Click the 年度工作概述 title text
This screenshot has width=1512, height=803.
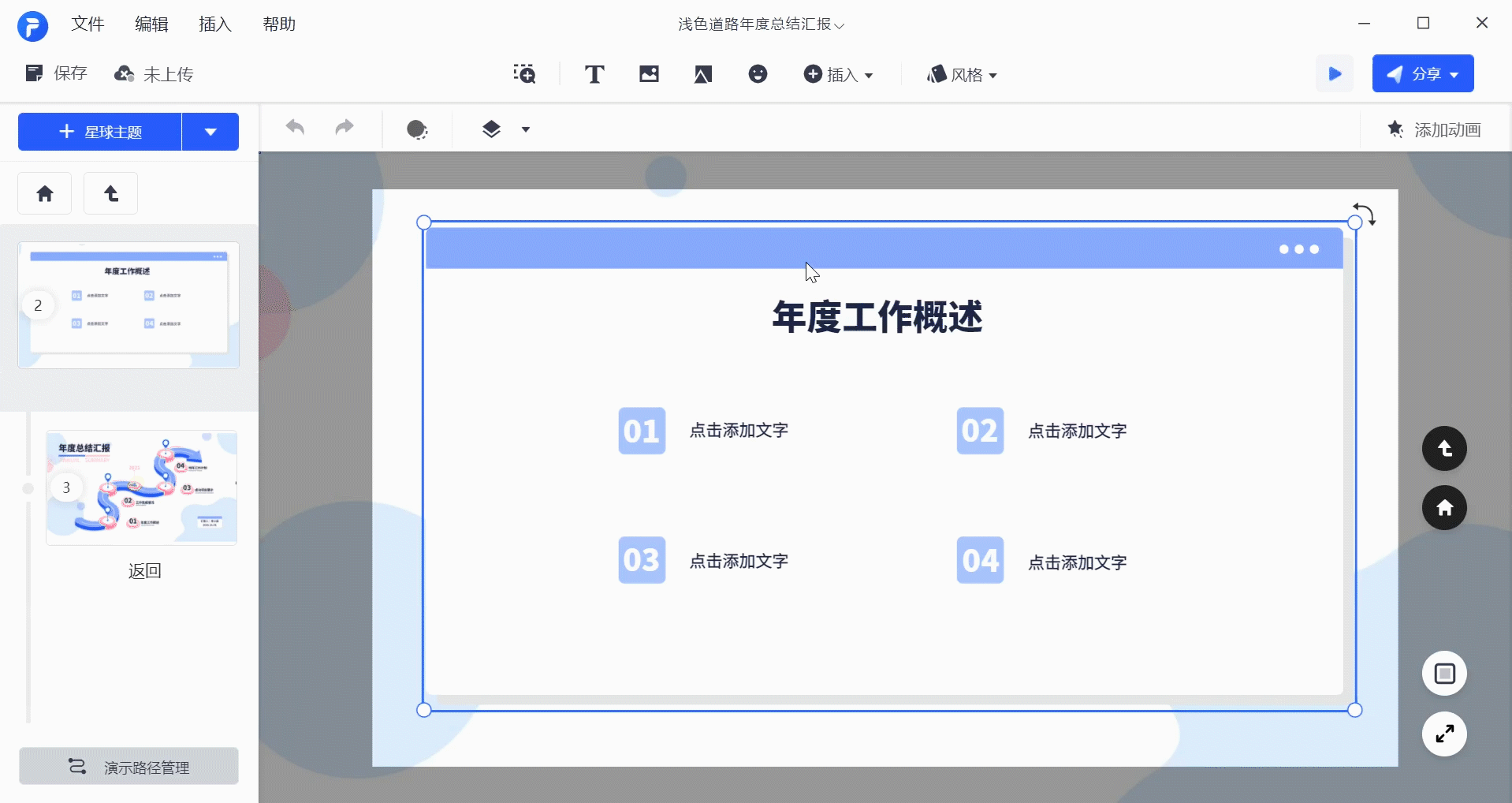[877, 317]
